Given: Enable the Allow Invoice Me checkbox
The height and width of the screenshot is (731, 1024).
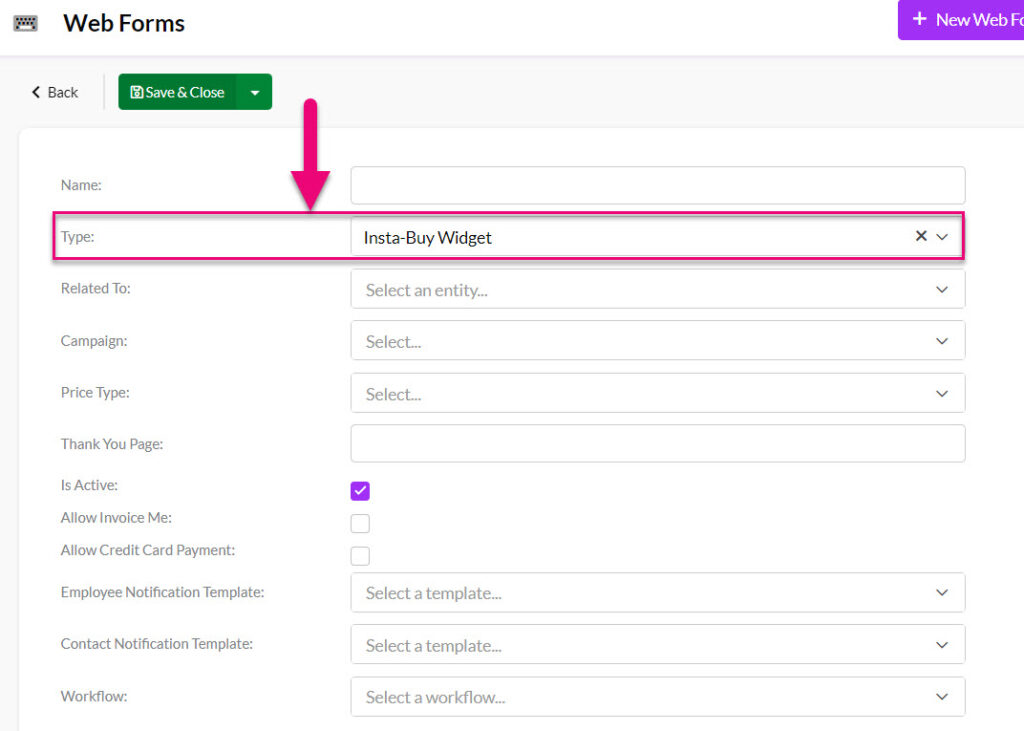Looking at the screenshot, I should click(360, 523).
